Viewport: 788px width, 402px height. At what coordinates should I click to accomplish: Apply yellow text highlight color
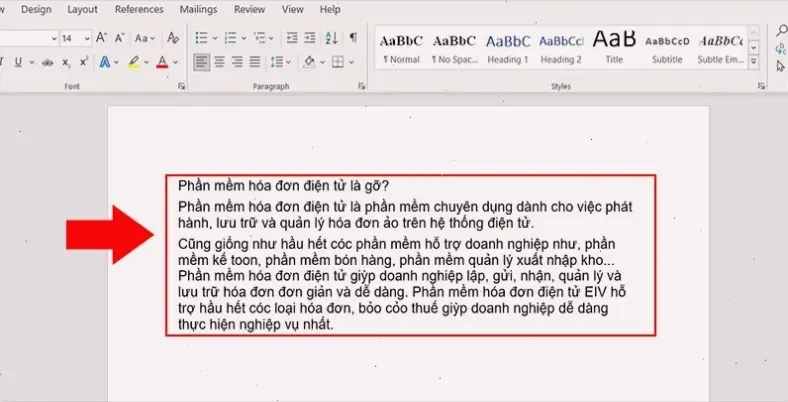pyautogui.click(x=133, y=62)
